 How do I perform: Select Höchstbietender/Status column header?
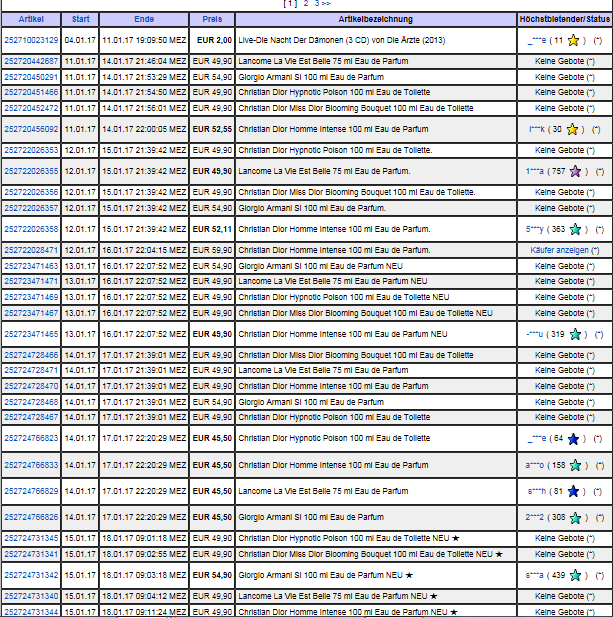click(565, 19)
